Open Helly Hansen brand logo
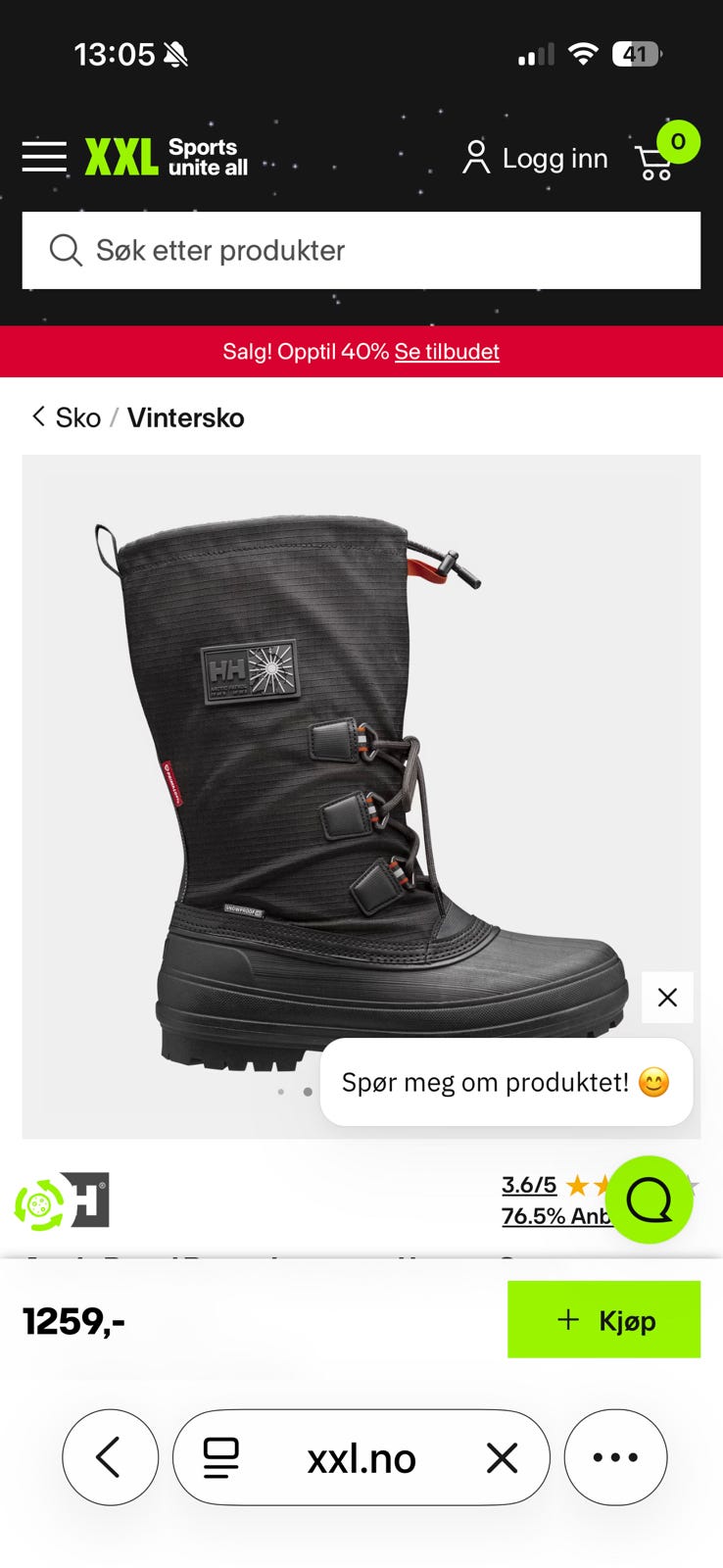 pyautogui.click(x=86, y=1200)
